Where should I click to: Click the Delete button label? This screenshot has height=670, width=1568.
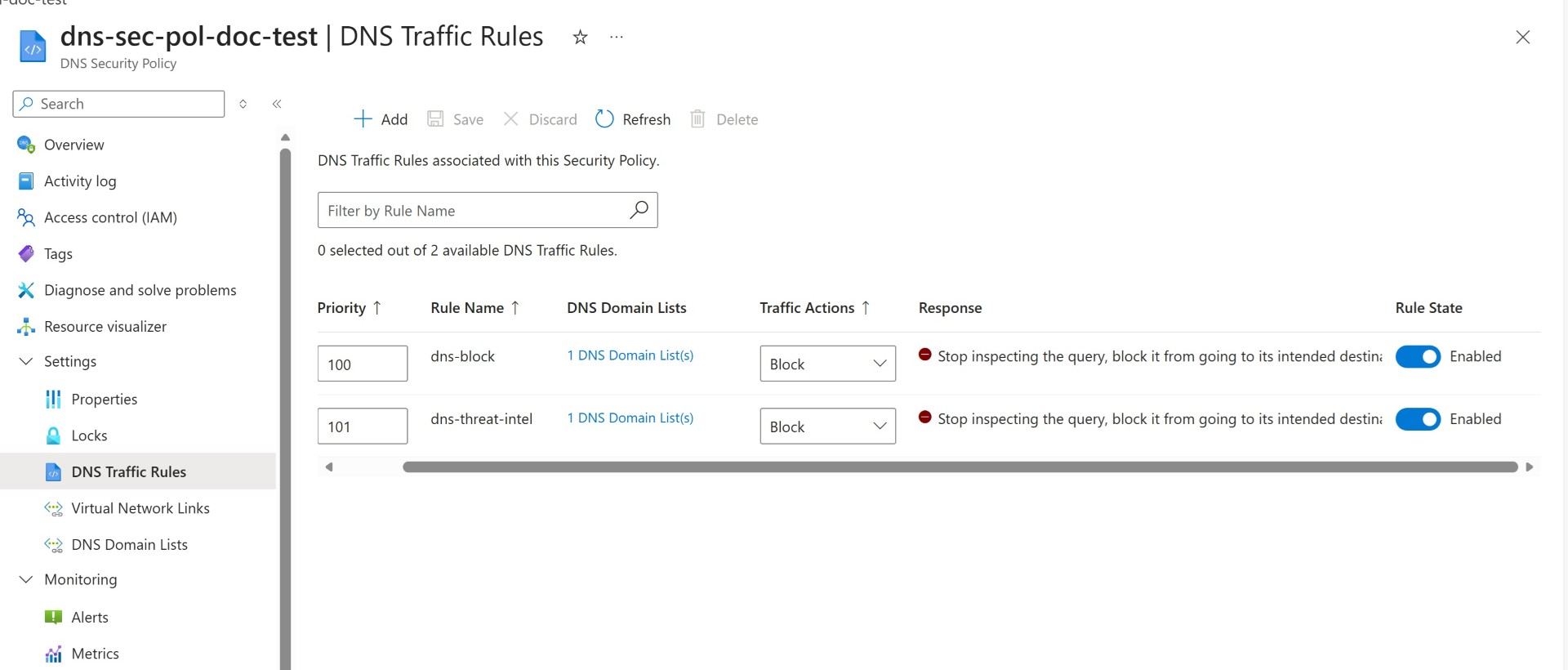click(737, 119)
